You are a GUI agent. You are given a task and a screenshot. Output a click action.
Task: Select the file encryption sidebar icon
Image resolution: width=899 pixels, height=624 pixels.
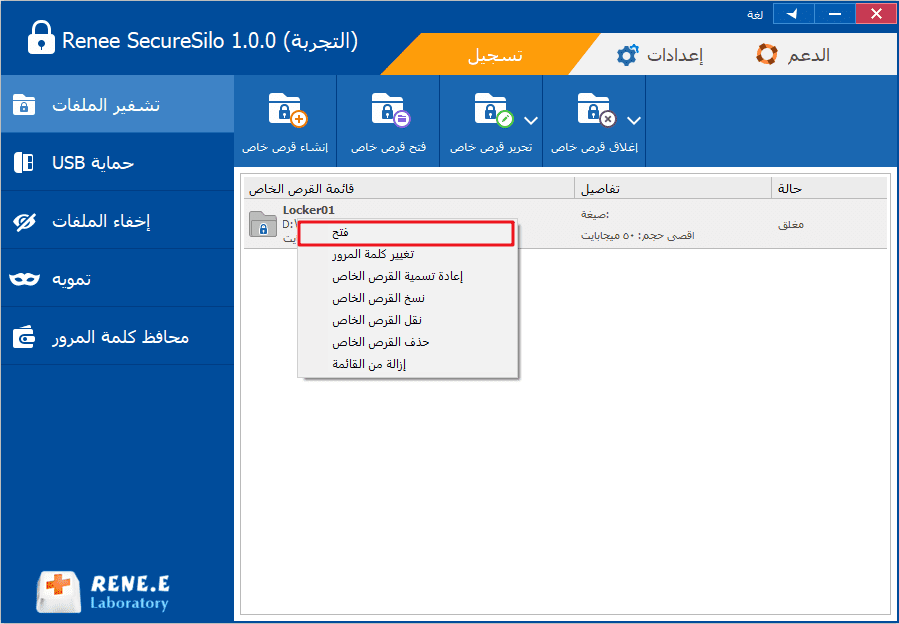click(x=24, y=105)
